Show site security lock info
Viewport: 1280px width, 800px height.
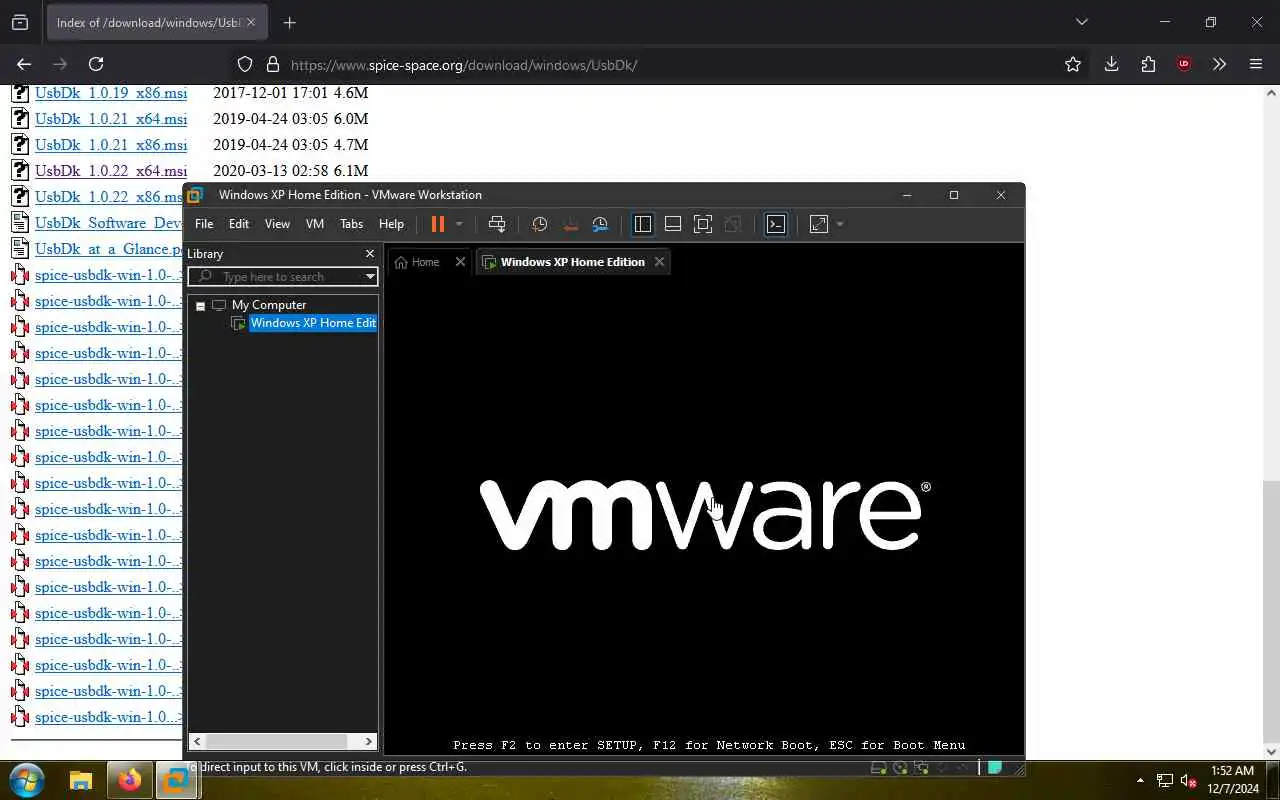(272, 64)
